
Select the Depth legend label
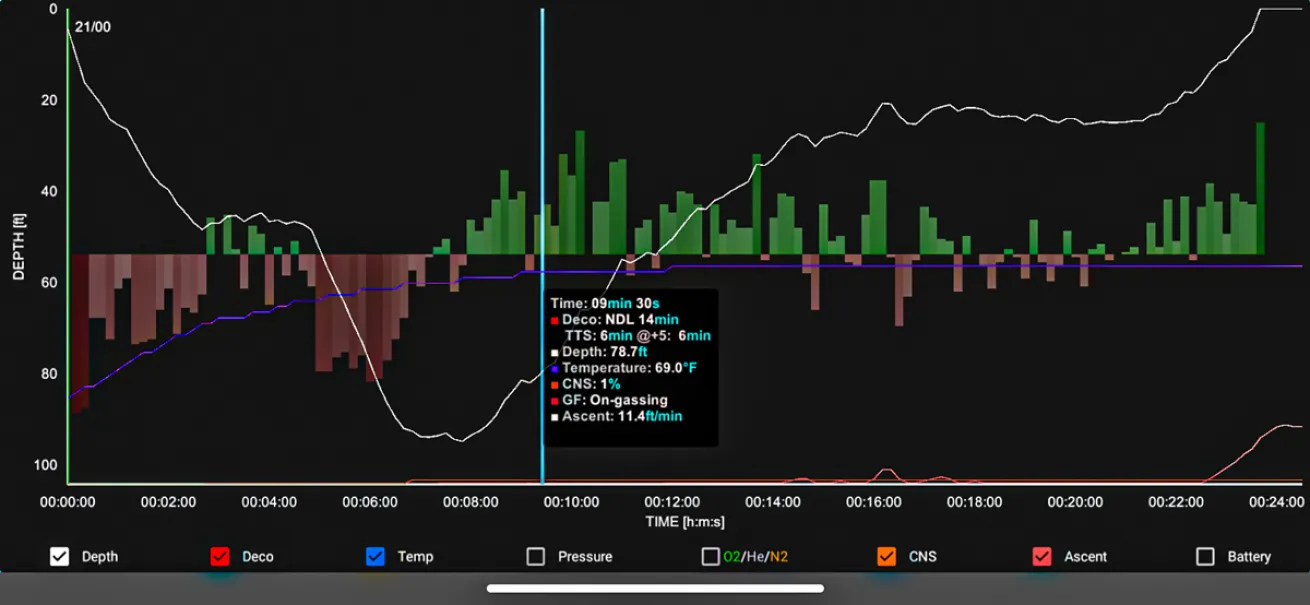tap(99, 557)
